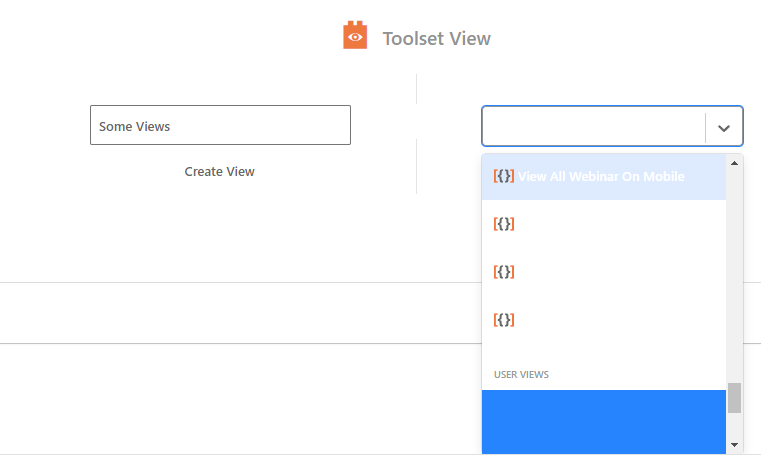761x456 pixels.
Task: Focus the Some Views name field
Action: (x=220, y=125)
